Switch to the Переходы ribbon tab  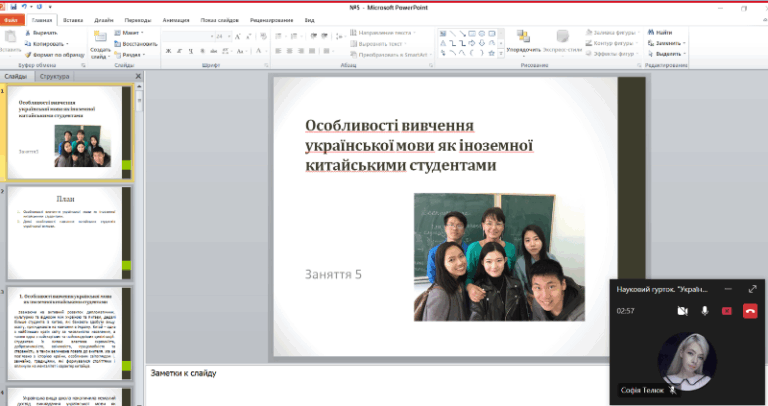[138, 20]
